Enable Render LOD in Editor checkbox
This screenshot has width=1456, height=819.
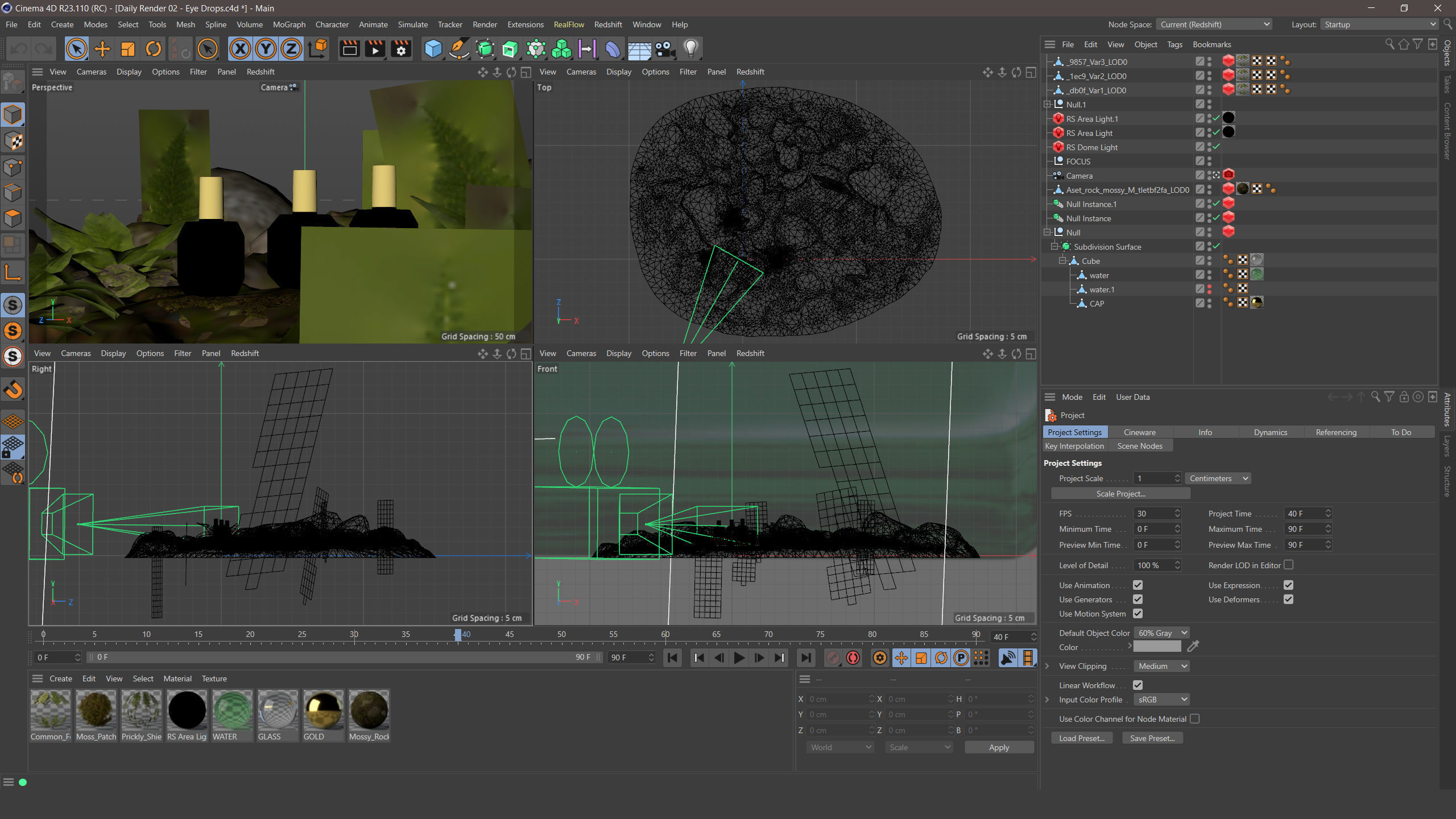click(x=1288, y=565)
